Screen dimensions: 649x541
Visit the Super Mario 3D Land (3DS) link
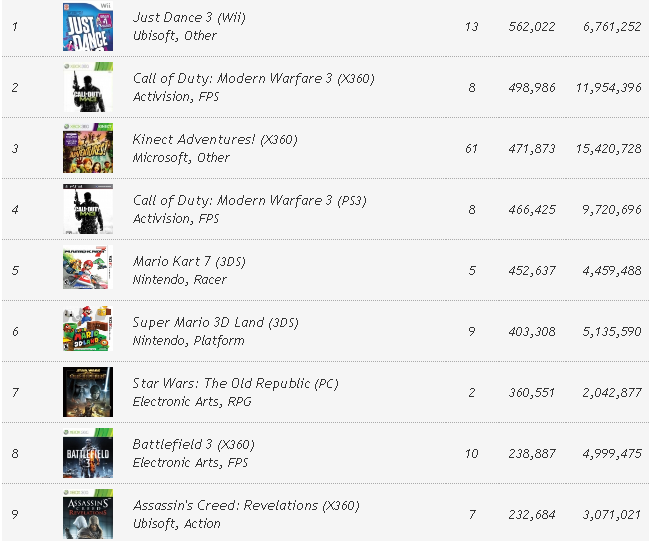coord(215,322)
